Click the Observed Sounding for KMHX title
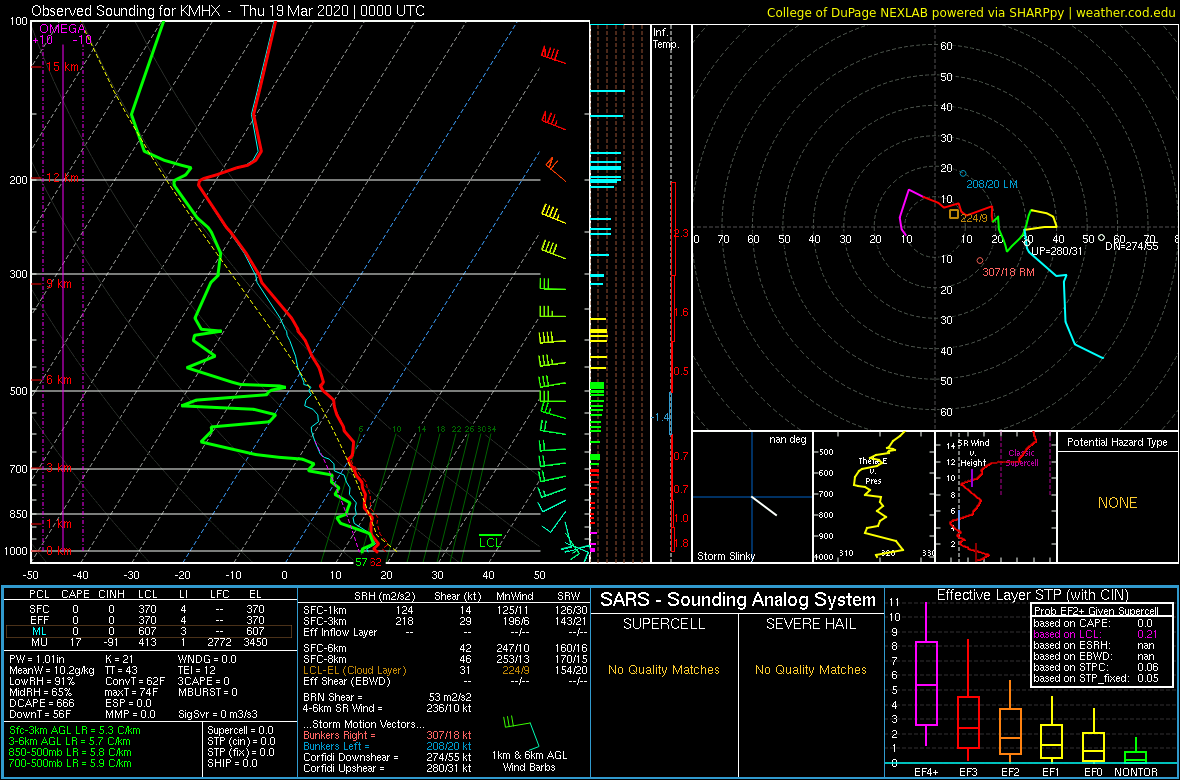 coord(228,11)
